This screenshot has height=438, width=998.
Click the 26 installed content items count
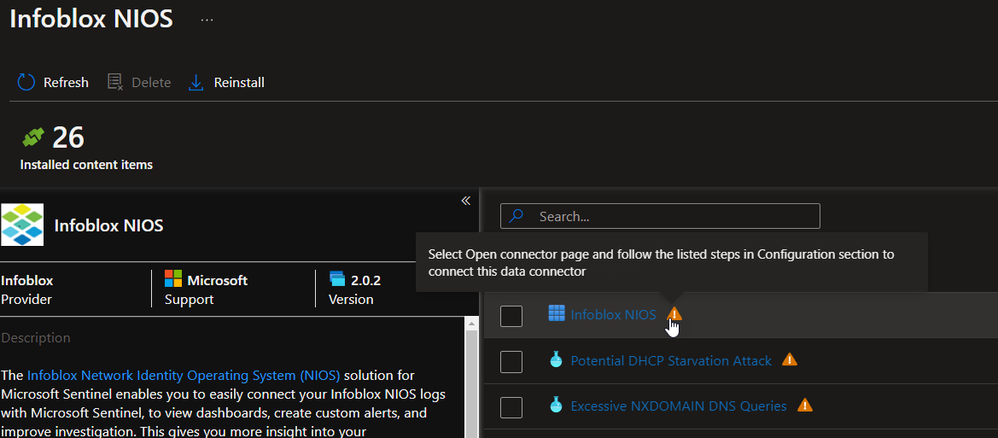pos(68,137)
